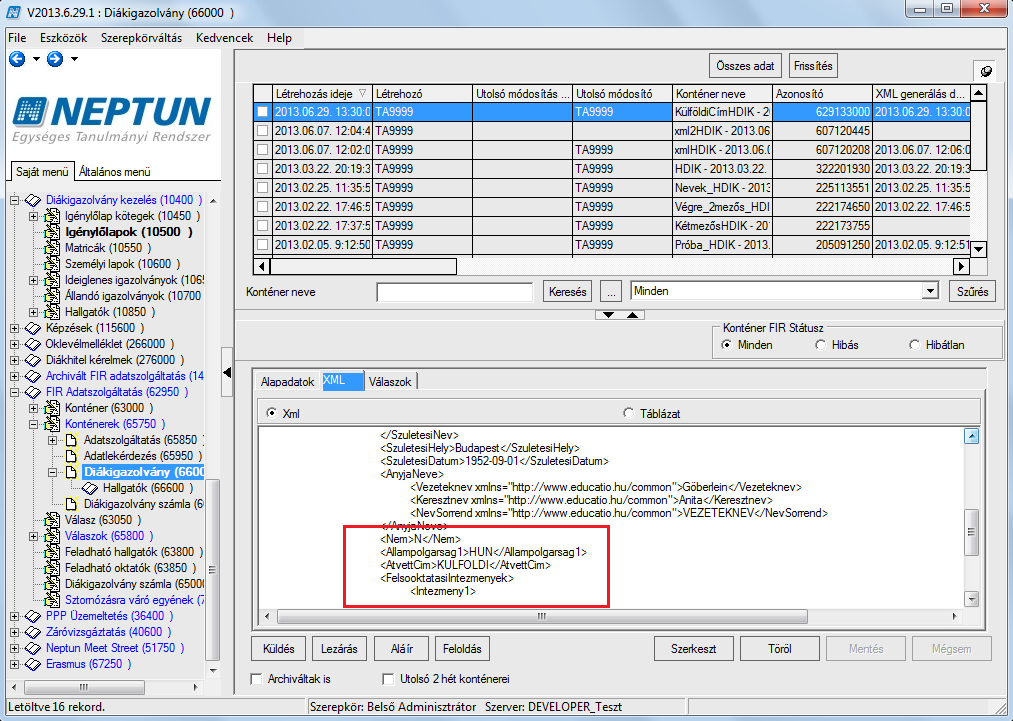1013x721 pixels.
Task: Click the Feladható hallgatók folder icon
Action: [52, 552]
